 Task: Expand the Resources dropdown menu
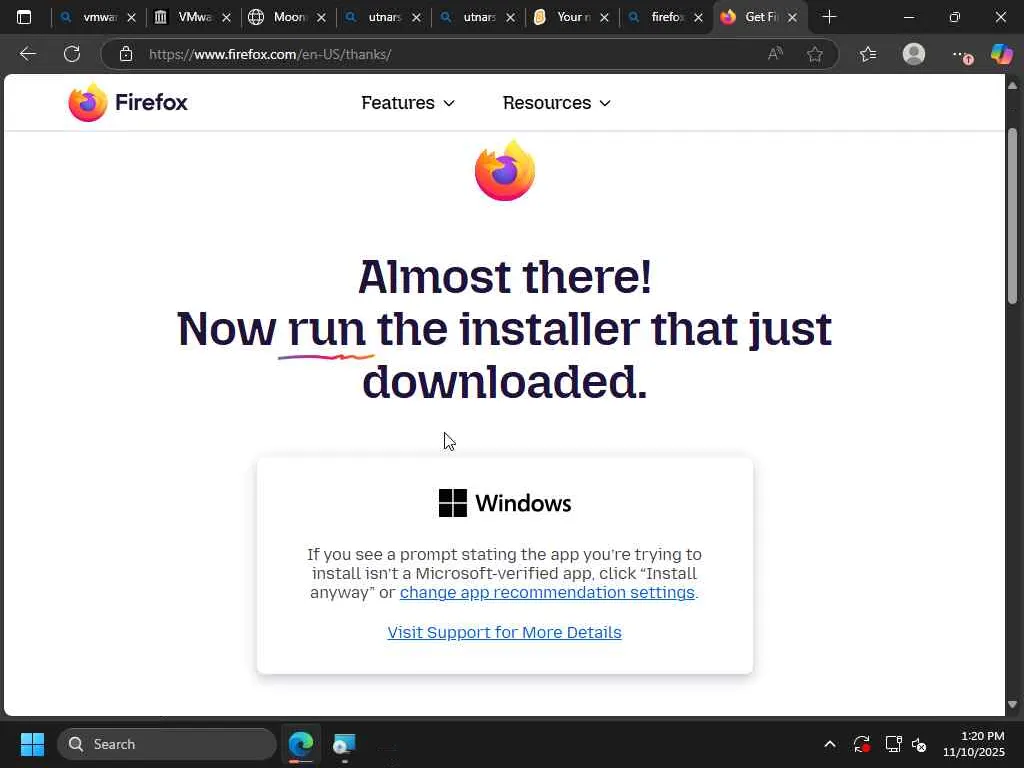(x=556, y=103)
